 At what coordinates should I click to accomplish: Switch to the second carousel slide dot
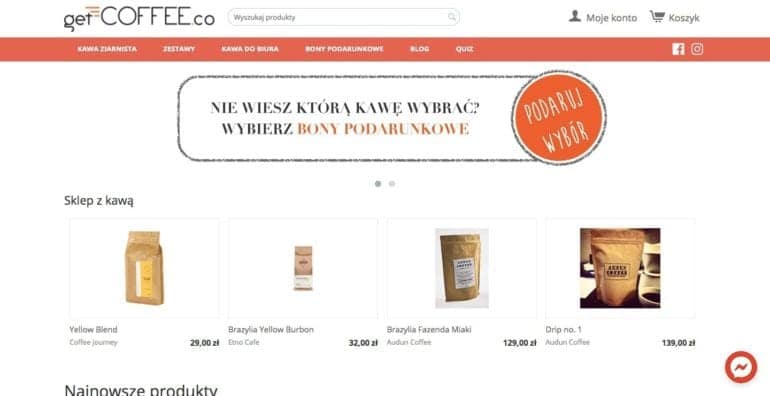coord(392,184)
